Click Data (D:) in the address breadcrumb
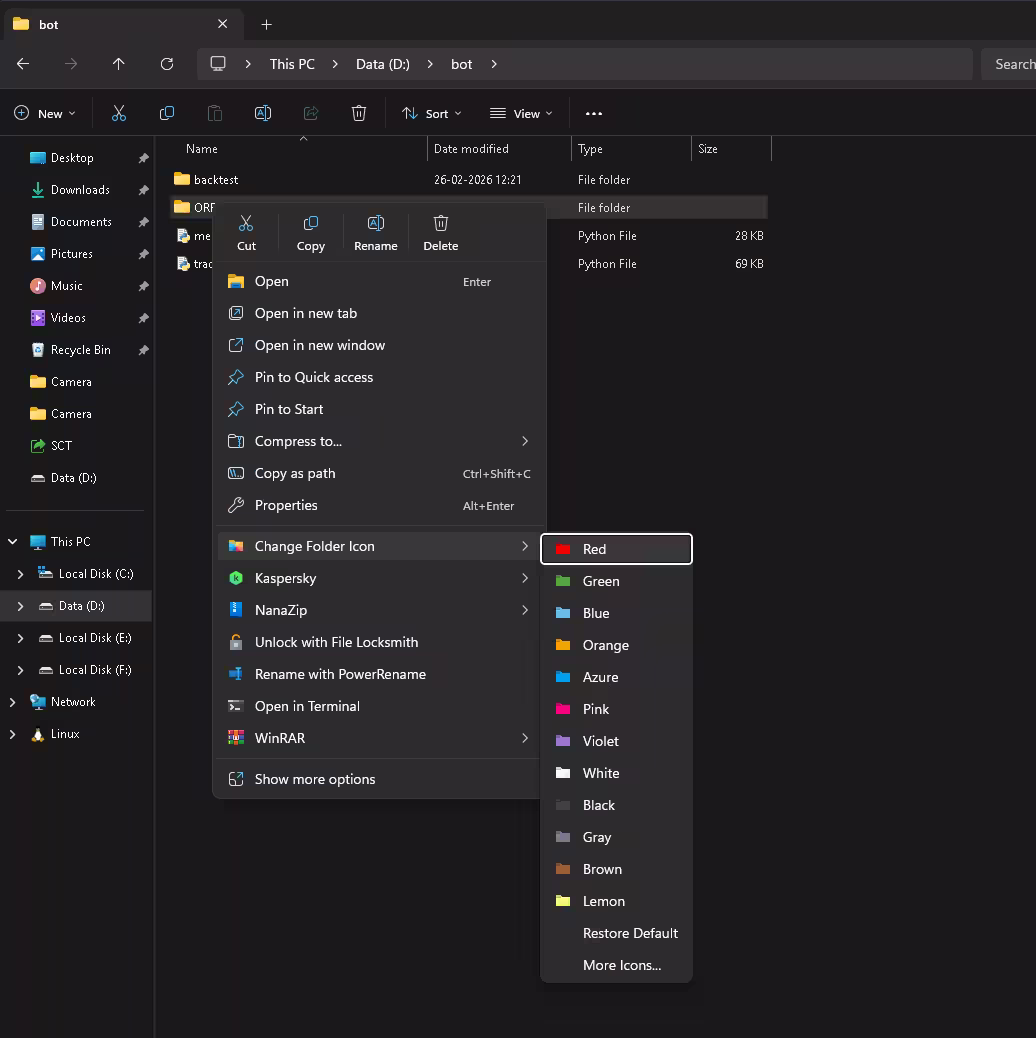The width and height of the screenshot is (1036, 1038). point(383,64)
